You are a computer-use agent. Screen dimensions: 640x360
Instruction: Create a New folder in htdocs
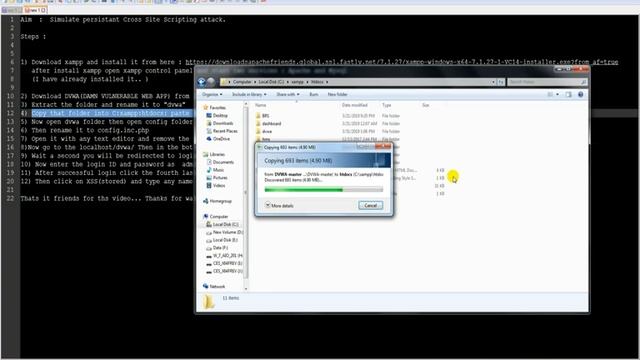click(x=337, y=94)
